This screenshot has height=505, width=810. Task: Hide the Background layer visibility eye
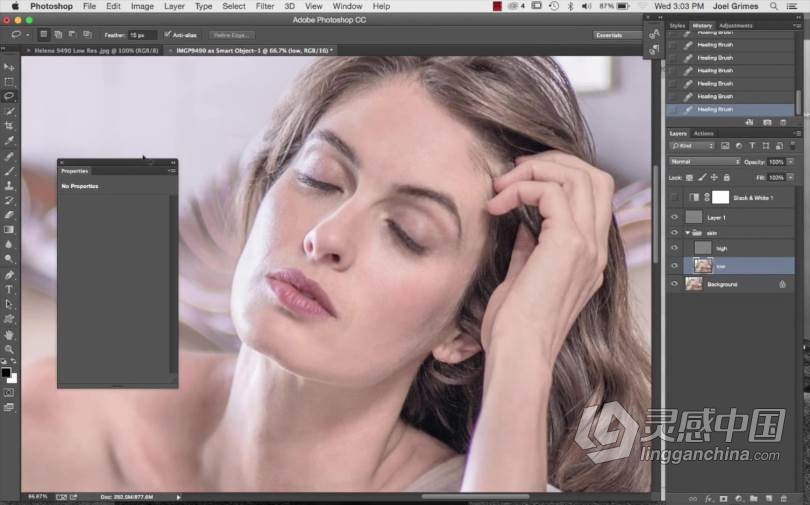[674, 284]
